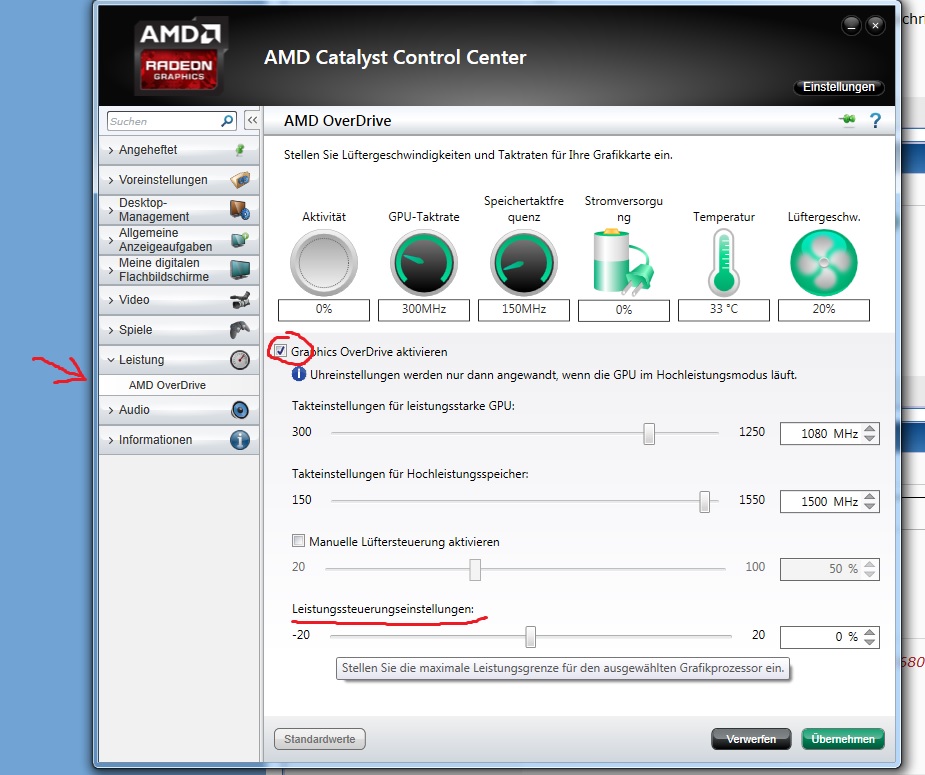Click the GPU clock slider handle
Screen dimensions: 925x775
[649, 434]
